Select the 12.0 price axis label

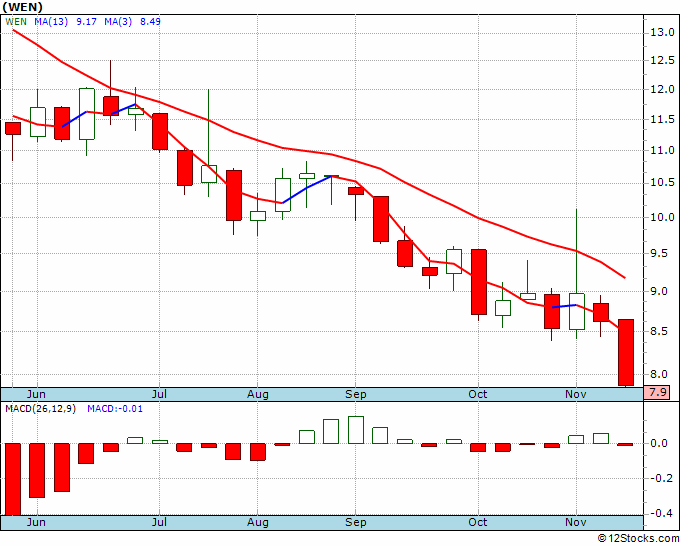(662, 89)
